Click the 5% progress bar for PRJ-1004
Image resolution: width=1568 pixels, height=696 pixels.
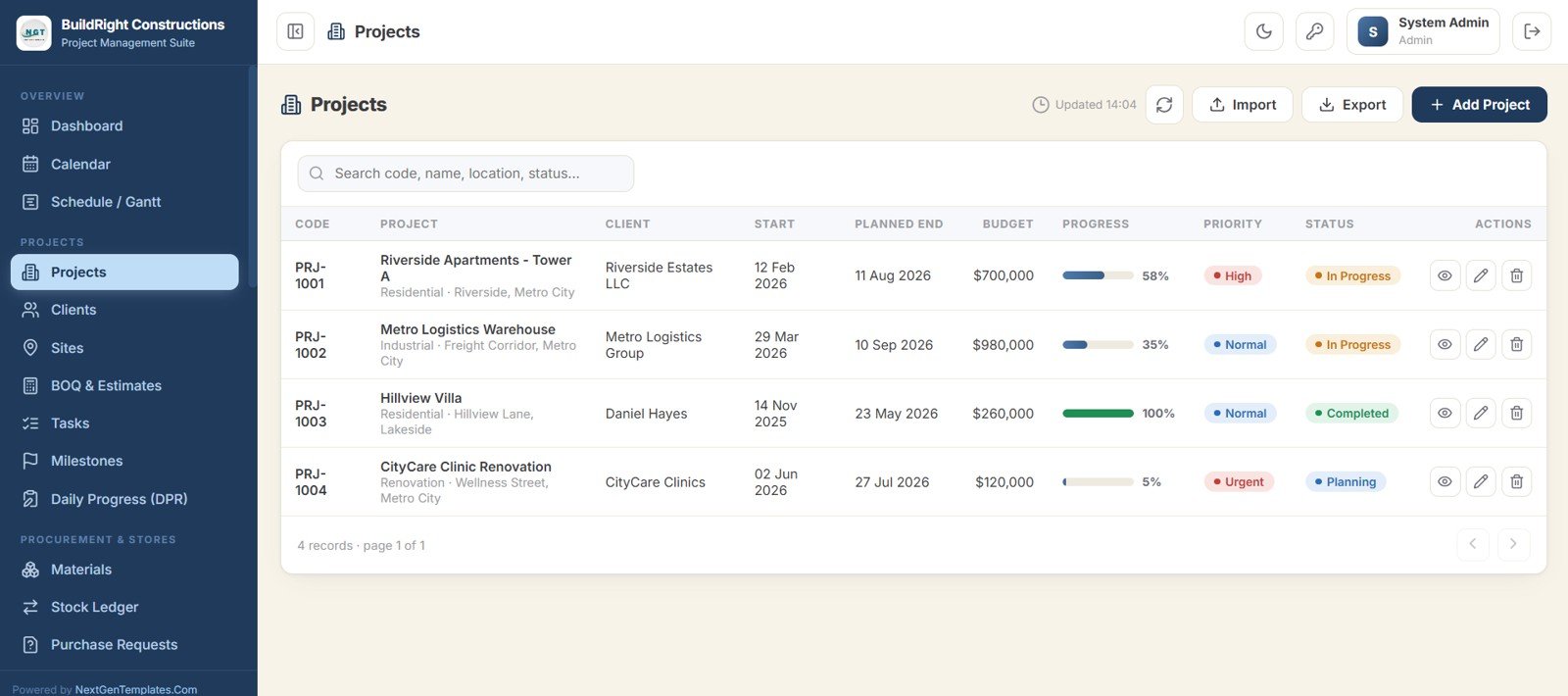[x=1098, y=481]
